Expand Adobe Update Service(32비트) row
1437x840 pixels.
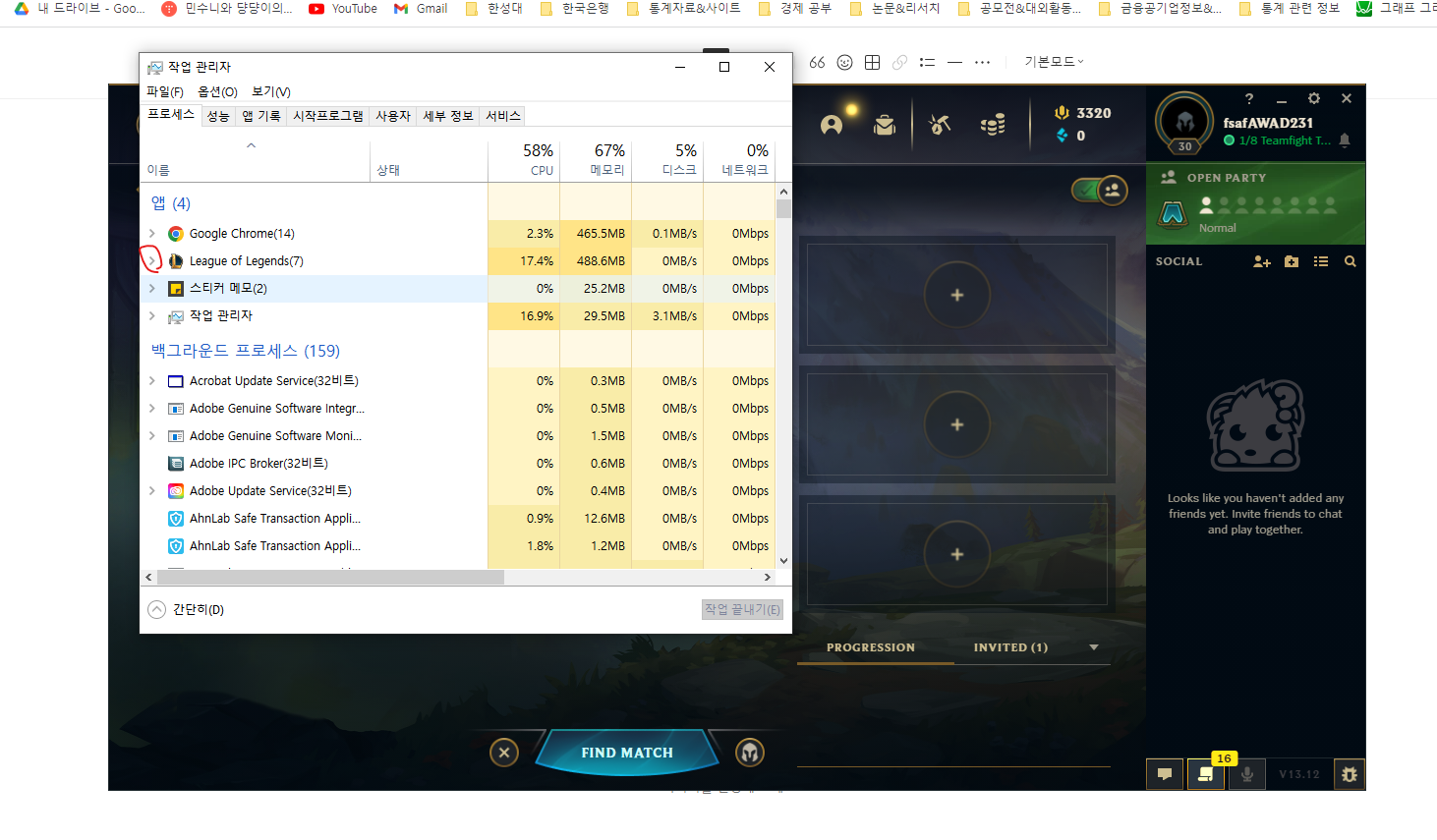tap(152, 491)
